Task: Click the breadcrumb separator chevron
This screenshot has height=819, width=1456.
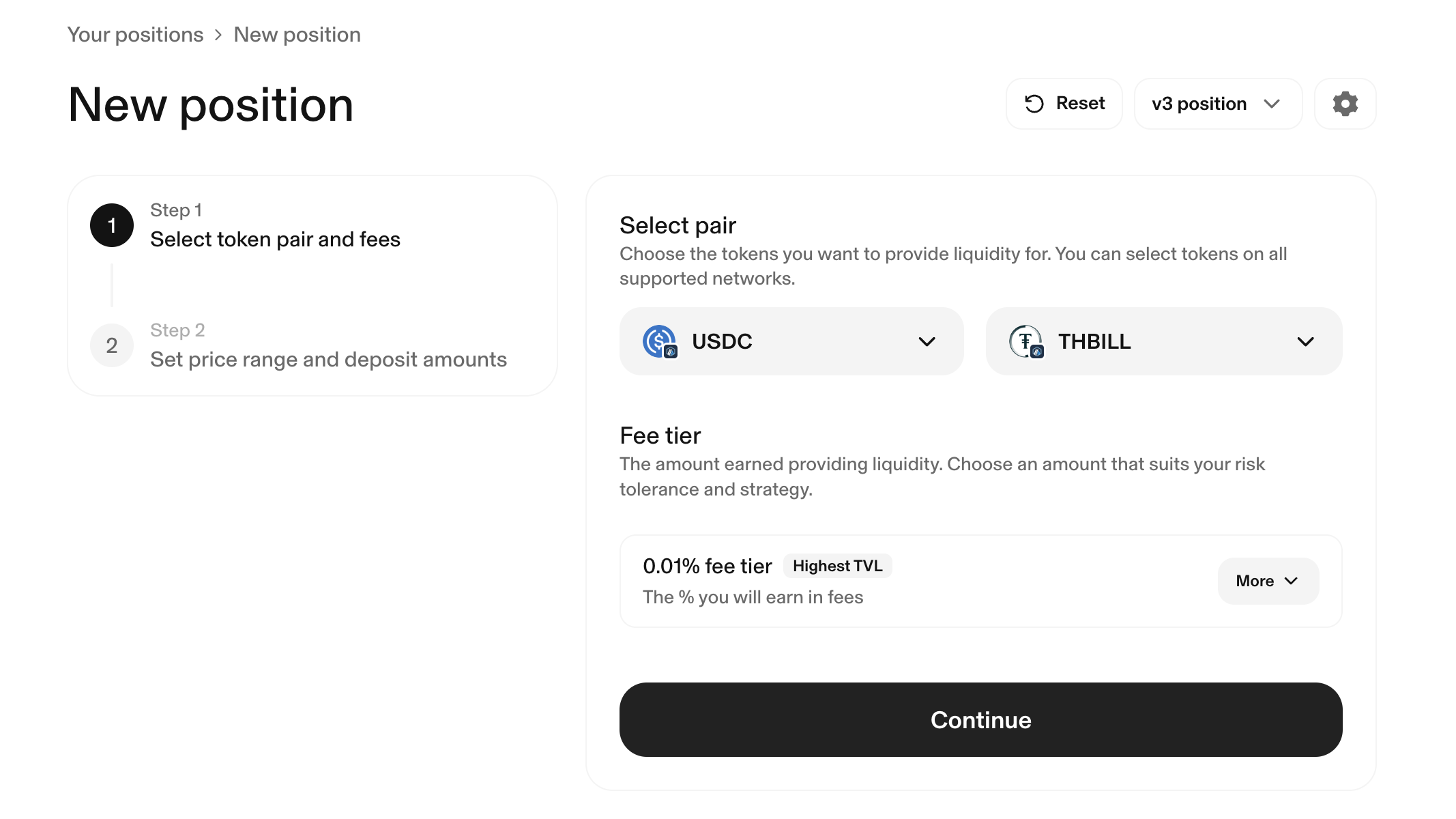Action: click(x=218, y=35)
